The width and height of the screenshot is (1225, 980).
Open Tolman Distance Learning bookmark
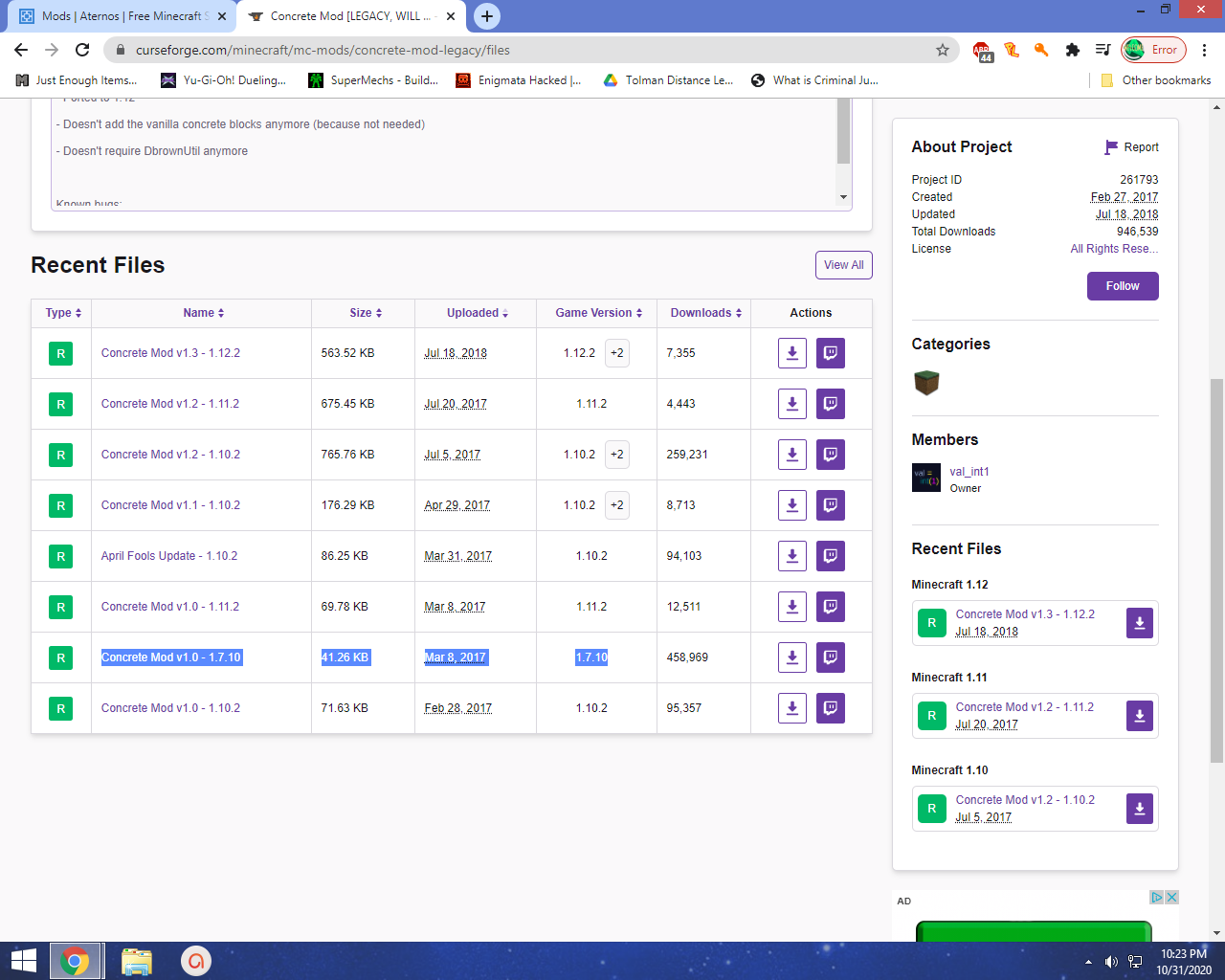(x=668, y=80)
